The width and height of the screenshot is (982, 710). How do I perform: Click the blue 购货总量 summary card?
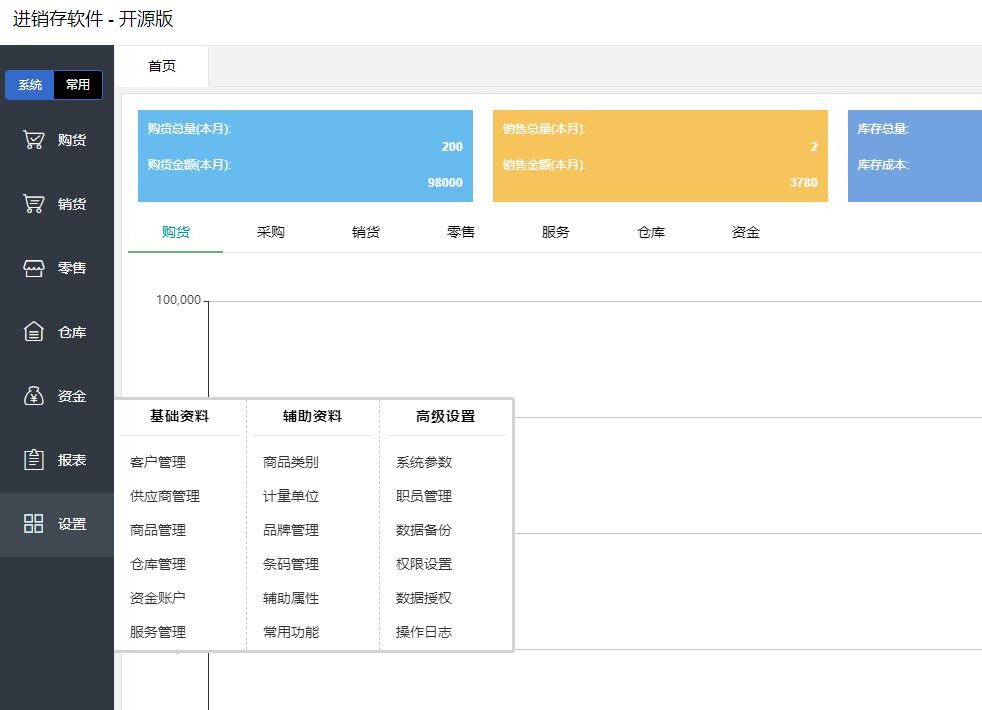click(306, 156)
